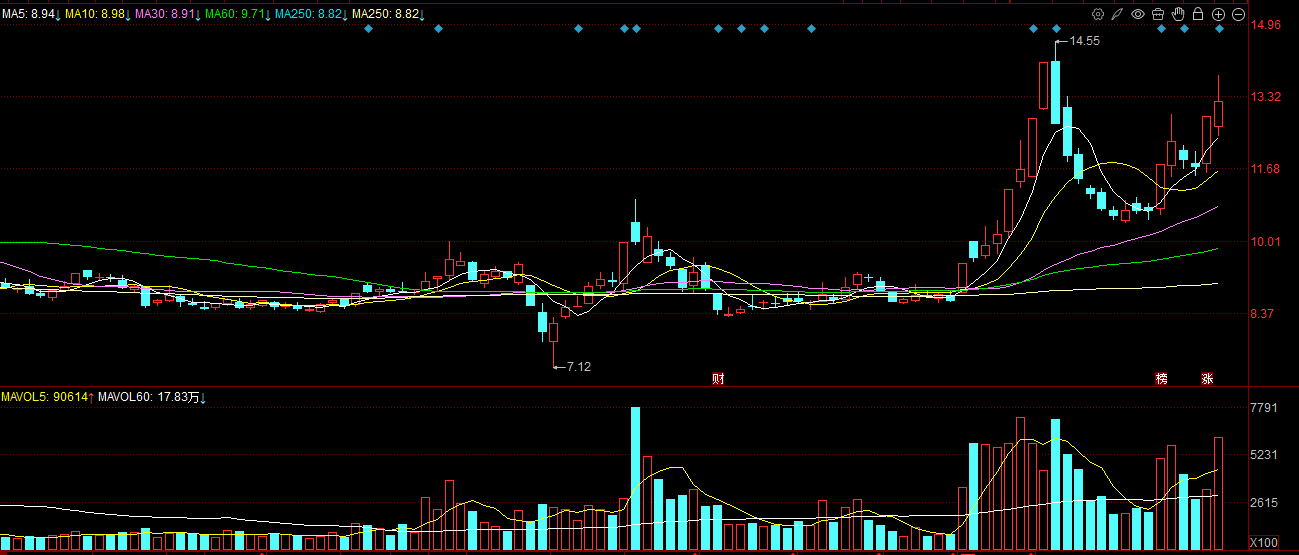1299x555 pixels.
Task: Click the 财 event marker
Action: click(x=717, y=378)
